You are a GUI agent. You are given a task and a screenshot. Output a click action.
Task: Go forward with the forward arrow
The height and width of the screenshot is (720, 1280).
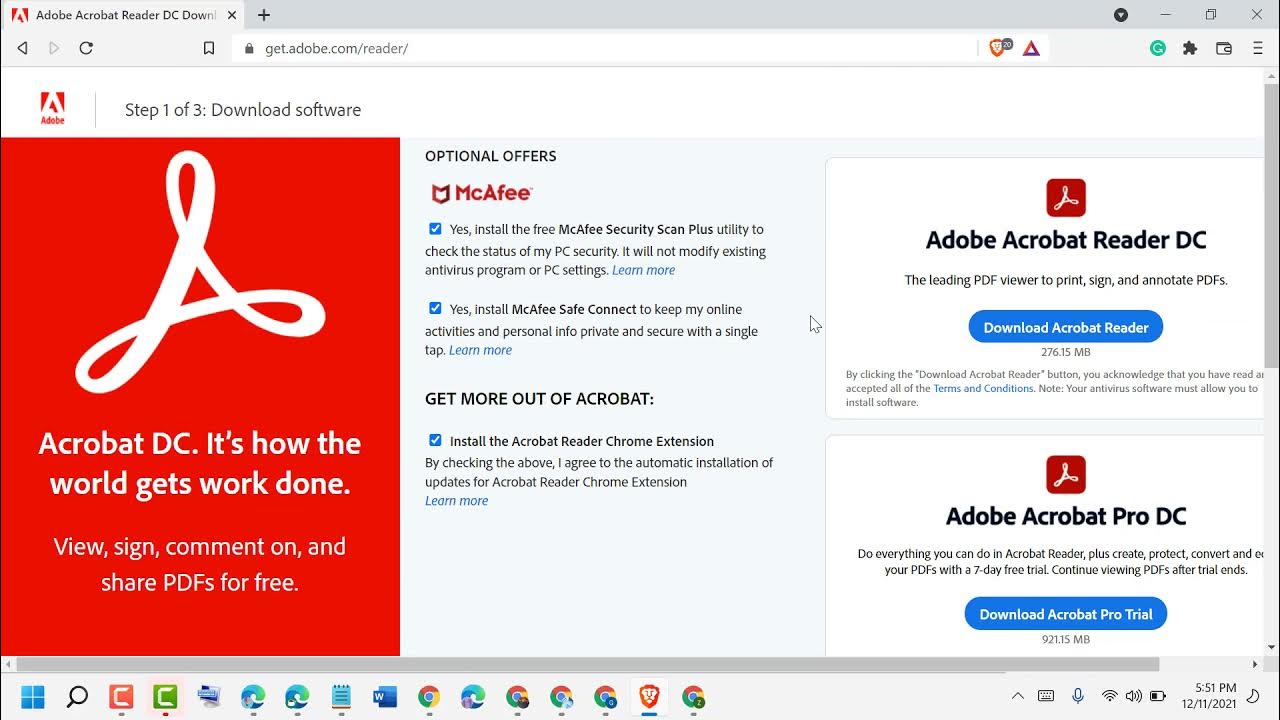coord(54,48)
